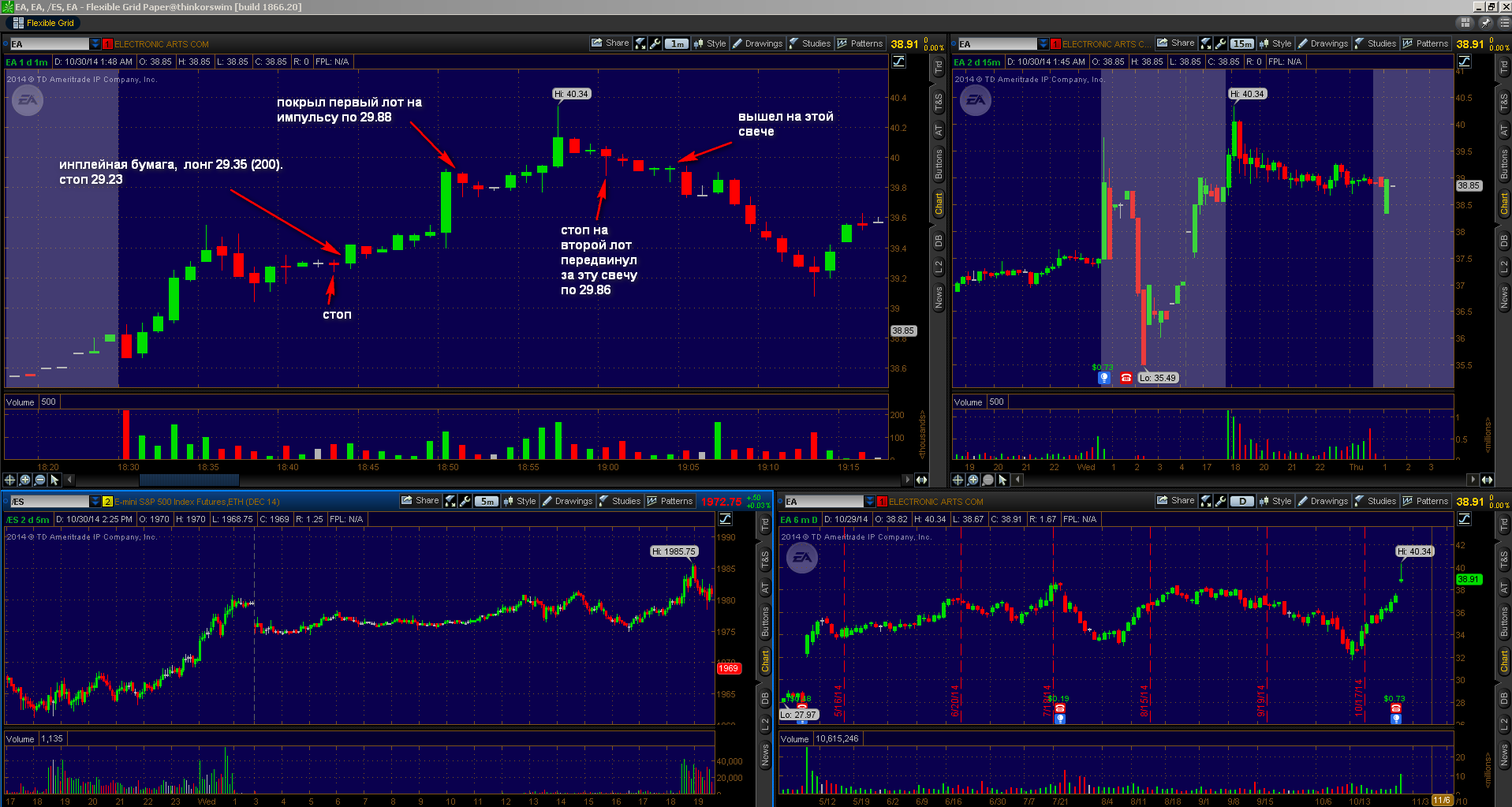The height and width of the screenshot is (807, 1512).
Task: Click the EA symbol field in the top-left chart
Action: coord(50,44)
